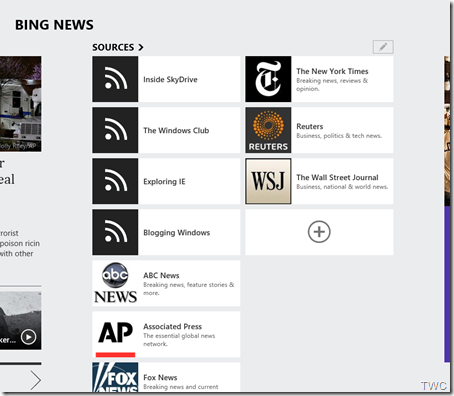Expand the SOURCES section chevron
Viewport: 454px width, 396px height.
point(141,47)
